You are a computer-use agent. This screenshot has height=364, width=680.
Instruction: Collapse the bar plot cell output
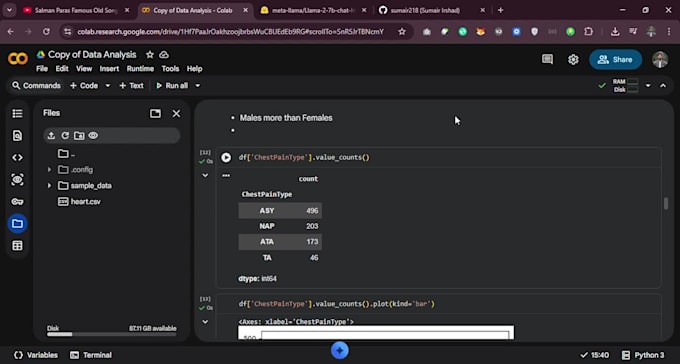pyautogui.click(x=205, y=322)
